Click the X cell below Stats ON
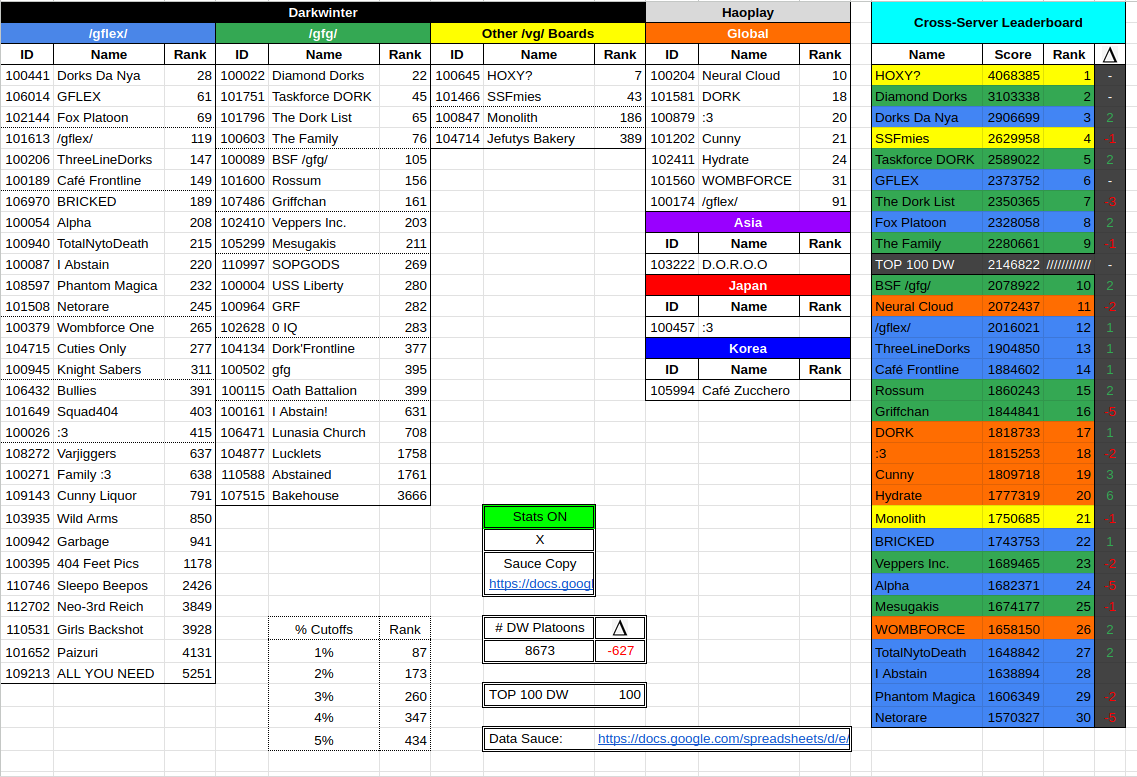The image size is (1137, 777). [x=539, y=540]
